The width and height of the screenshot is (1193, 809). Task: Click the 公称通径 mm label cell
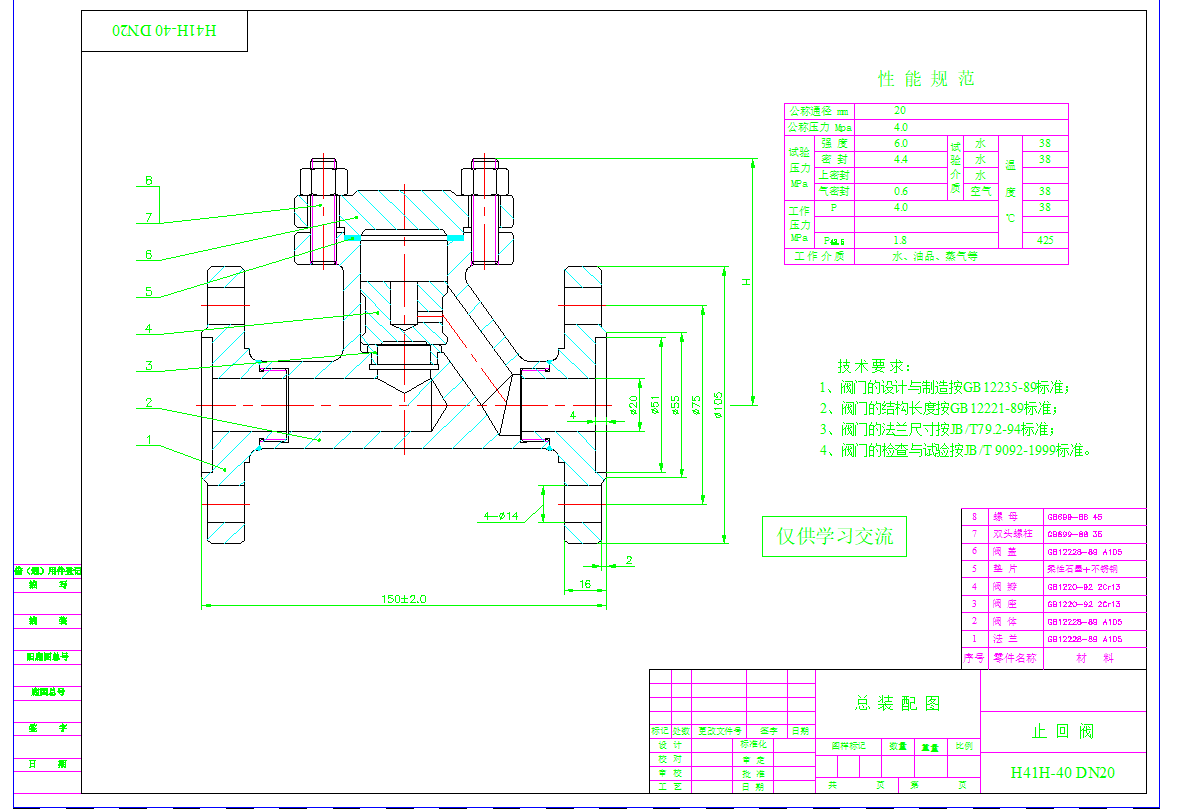(x=818, y=111)
